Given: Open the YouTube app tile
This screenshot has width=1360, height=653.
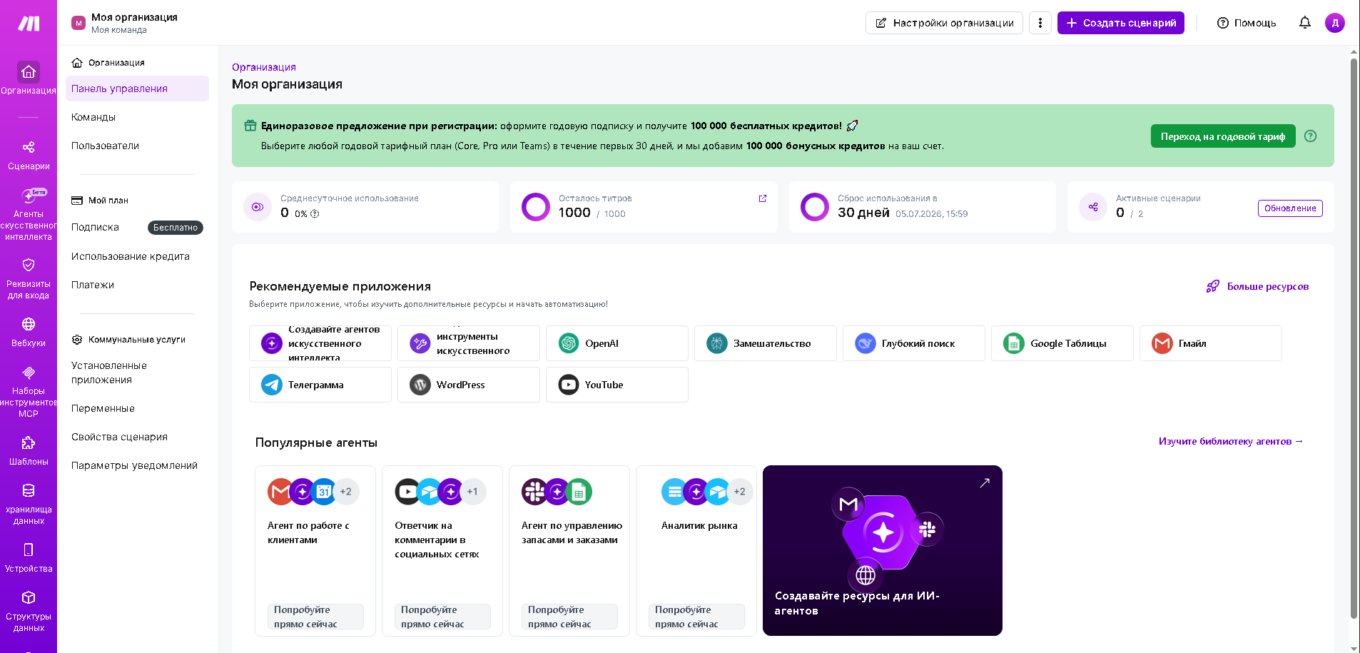Looking at the screenshot, I should coord(617,385).
